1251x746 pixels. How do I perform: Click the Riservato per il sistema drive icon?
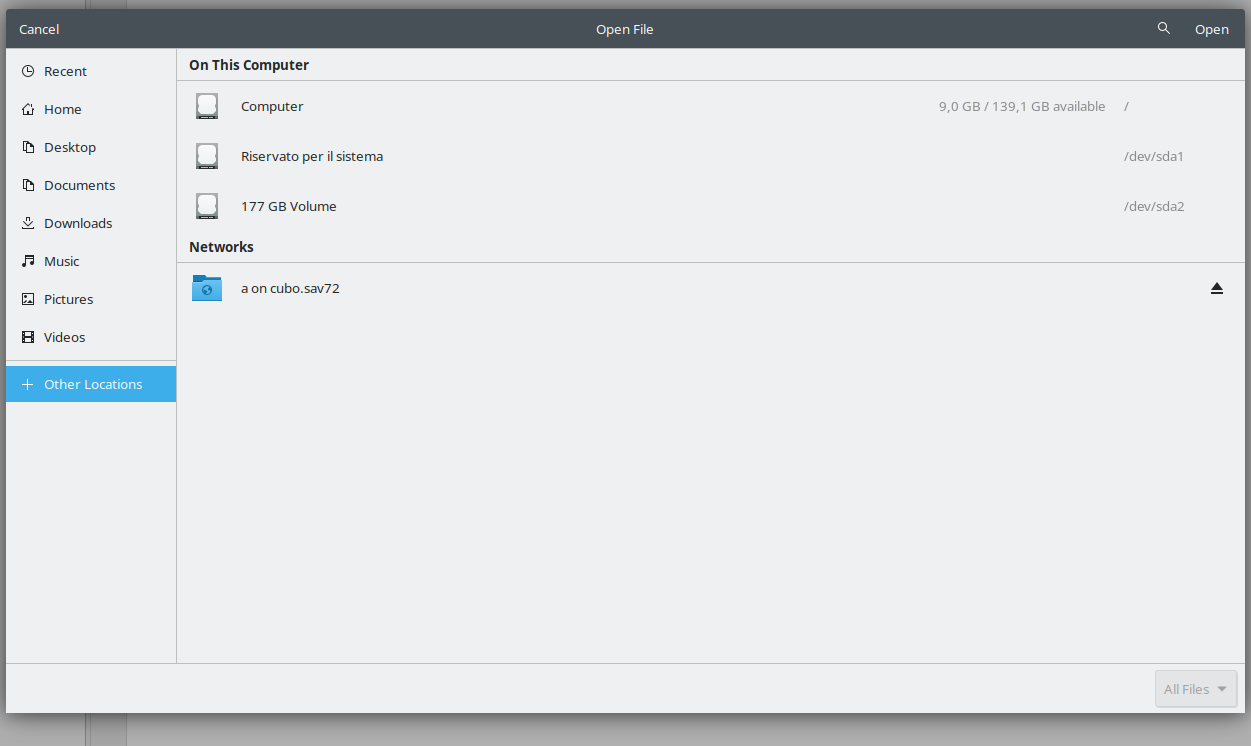point(207,156)
